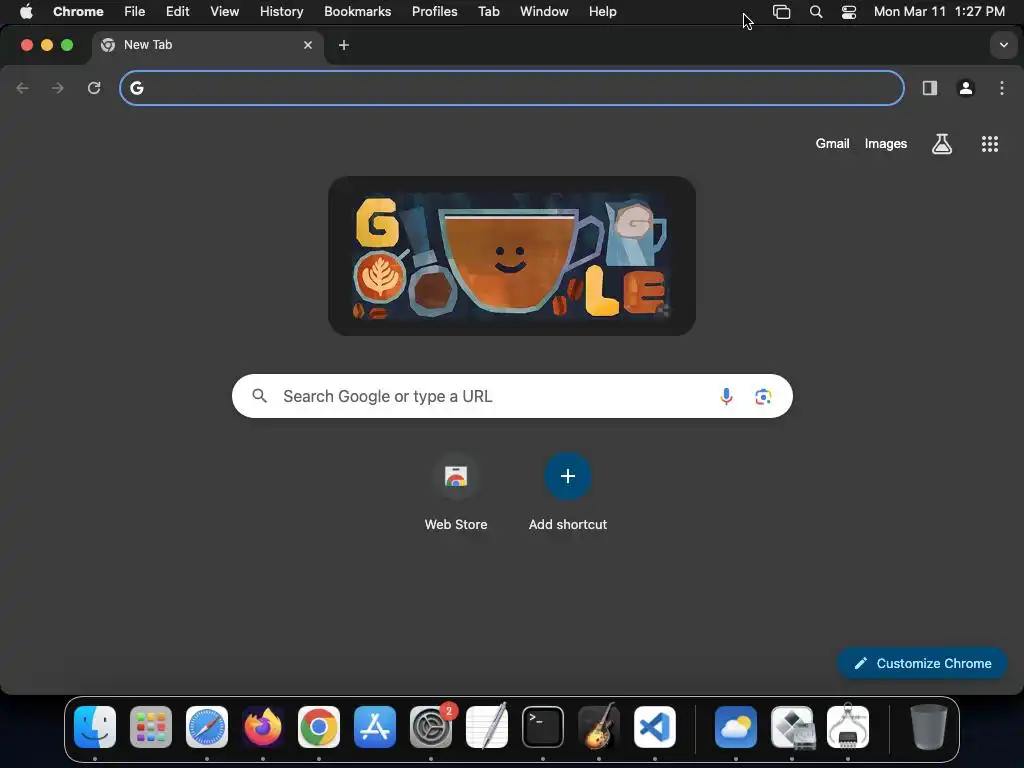The image size is (1024, 768).
Task: Launch Firefox from the Dock
Action: pos(263,727)
